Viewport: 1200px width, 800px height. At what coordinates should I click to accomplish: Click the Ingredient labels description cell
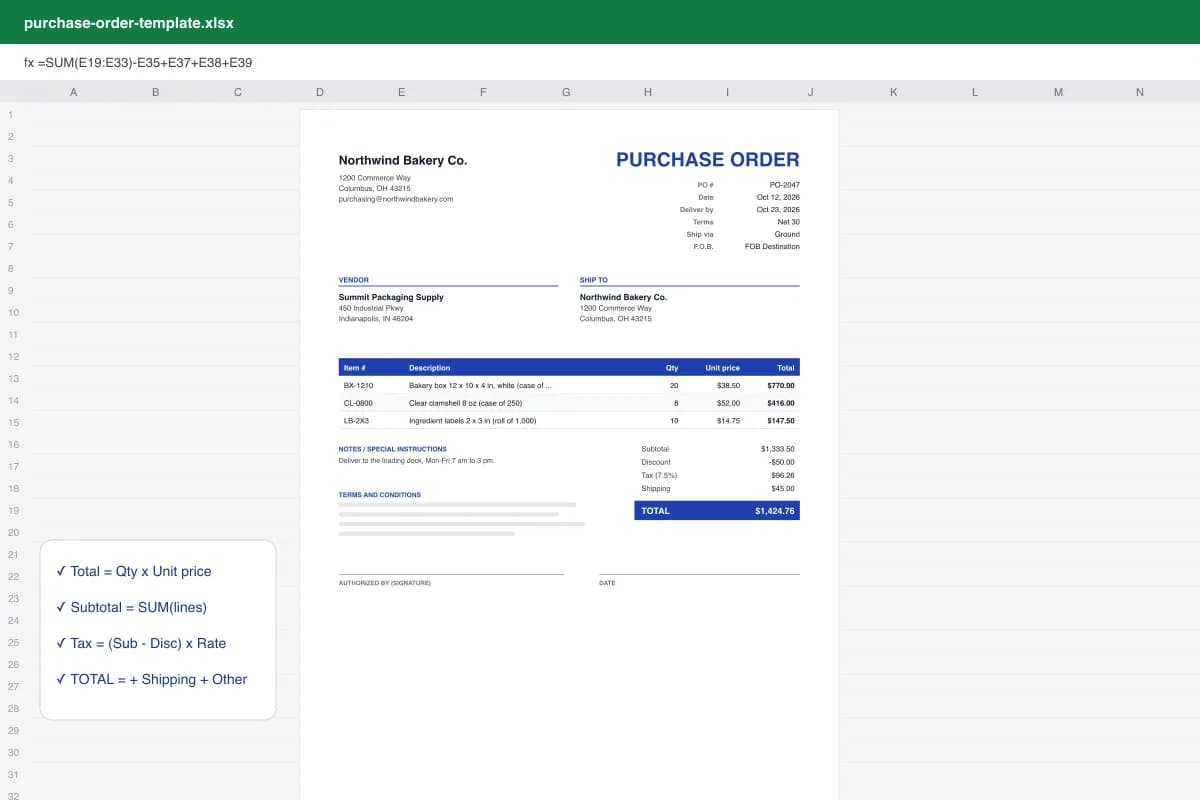pyautogui.click(x=472, y=421)
